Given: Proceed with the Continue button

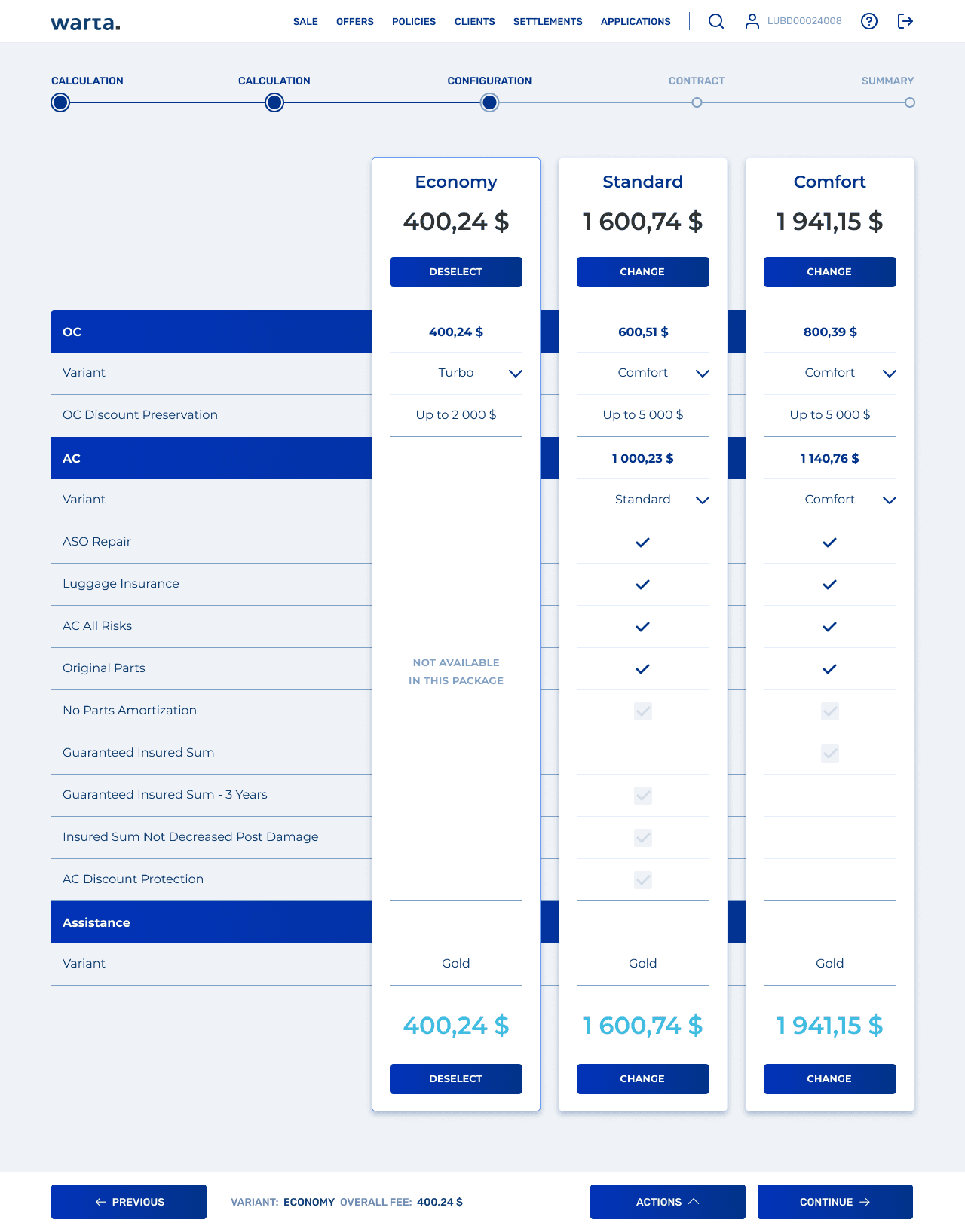Looking at the screenshot, I should click(835, 1202).
